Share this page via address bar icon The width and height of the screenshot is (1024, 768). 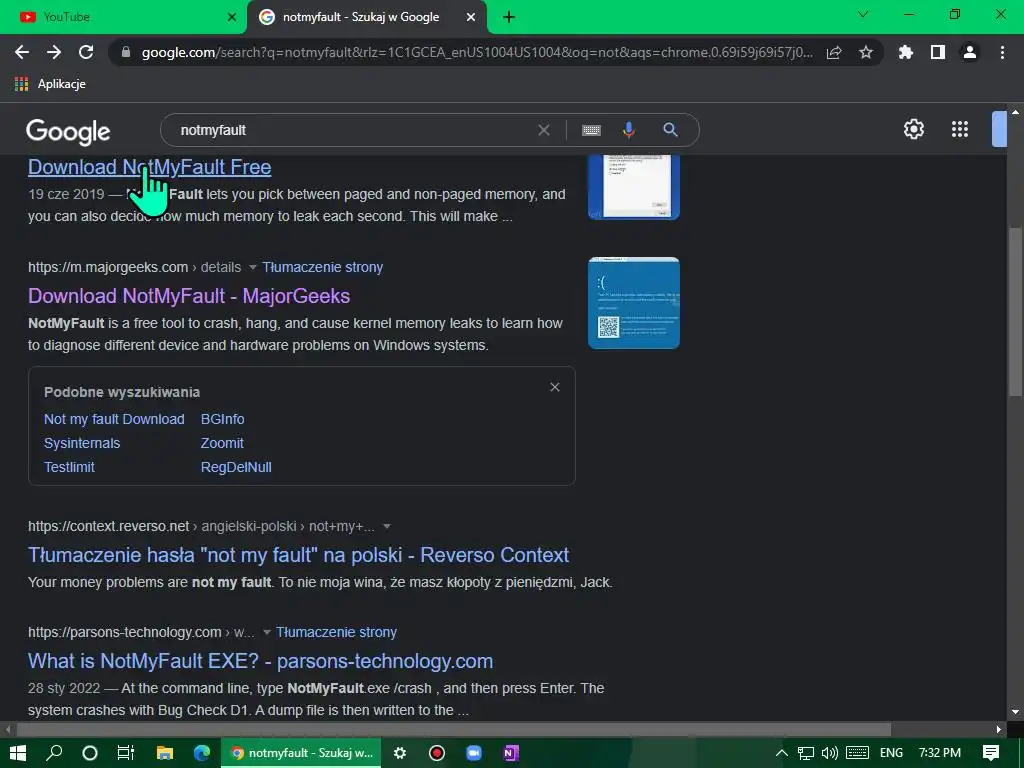pos(834,52)
